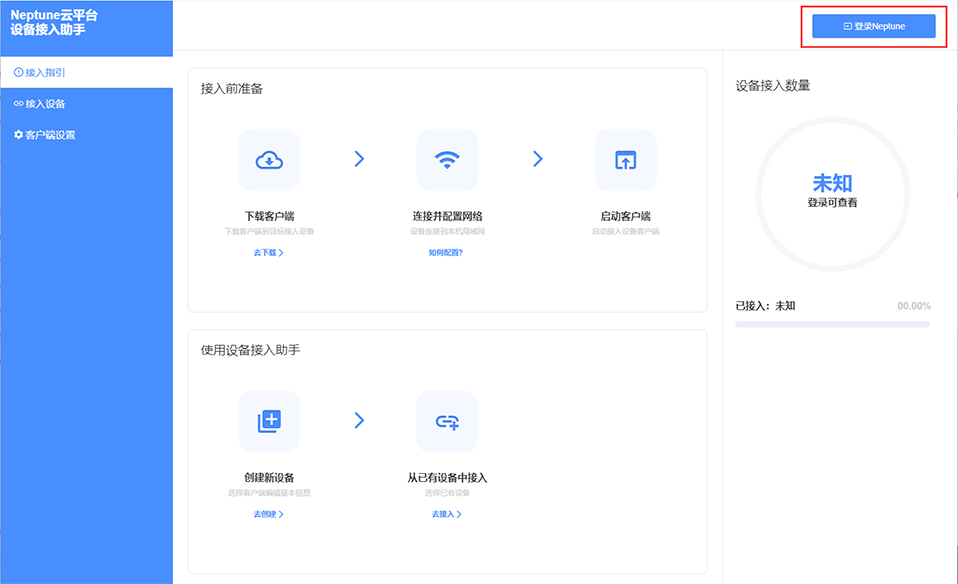Click the gear icon beside 客户端设置
958x584 pixels.
18,135
